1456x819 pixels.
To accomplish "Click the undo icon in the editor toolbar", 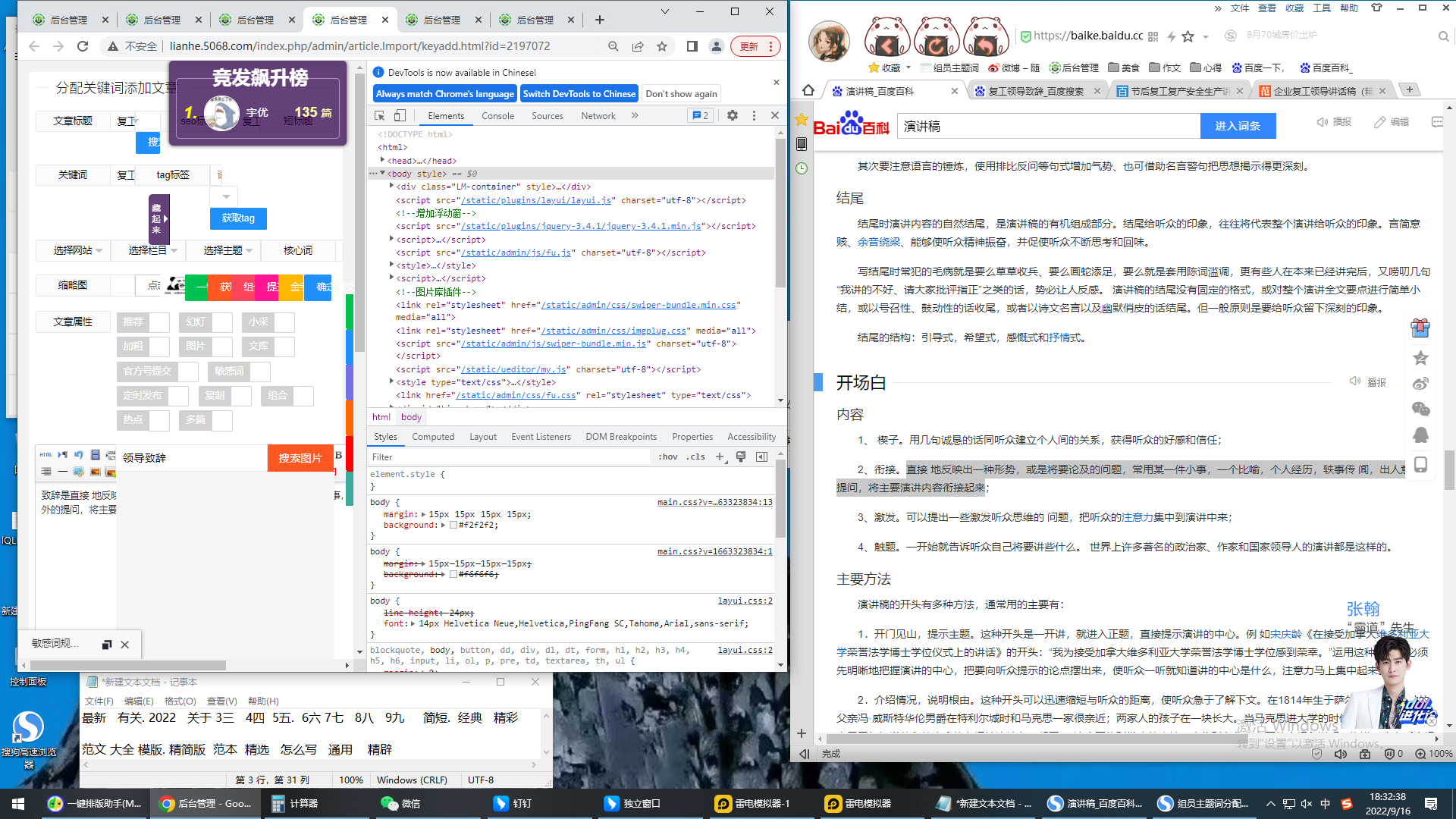I will pos(79,455).
